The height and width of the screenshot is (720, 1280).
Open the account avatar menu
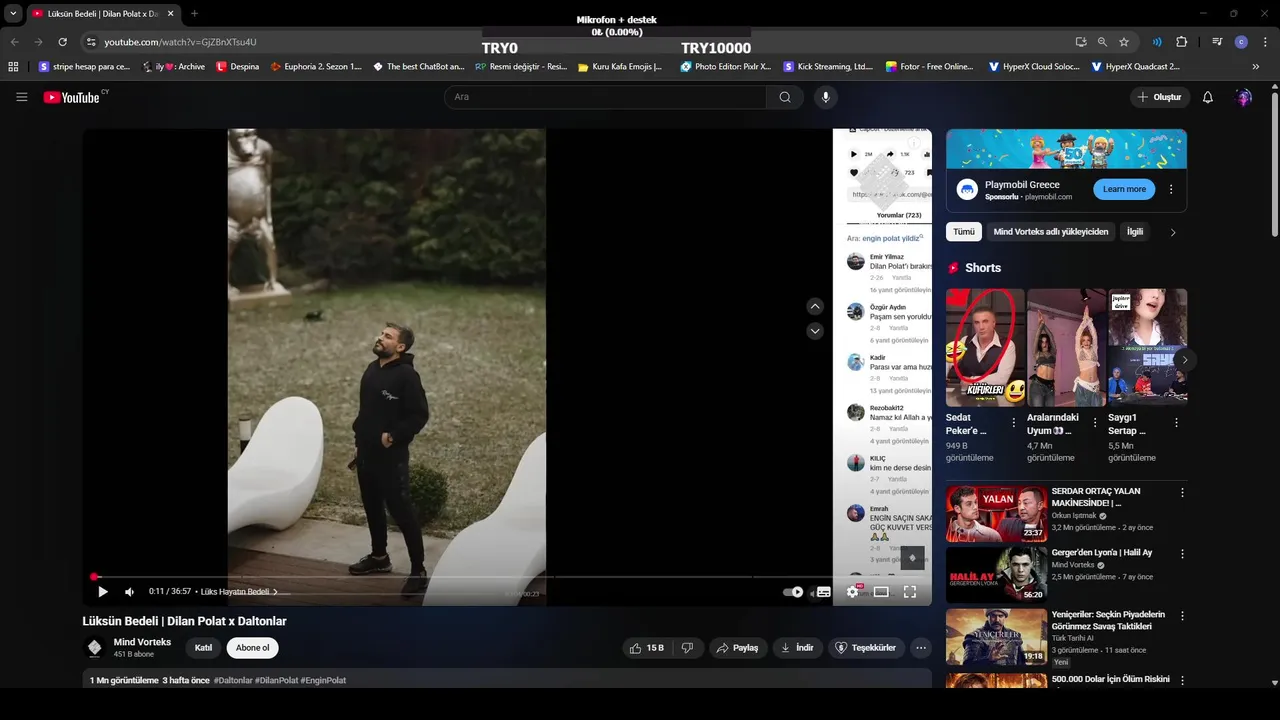tap(1243, 97)
